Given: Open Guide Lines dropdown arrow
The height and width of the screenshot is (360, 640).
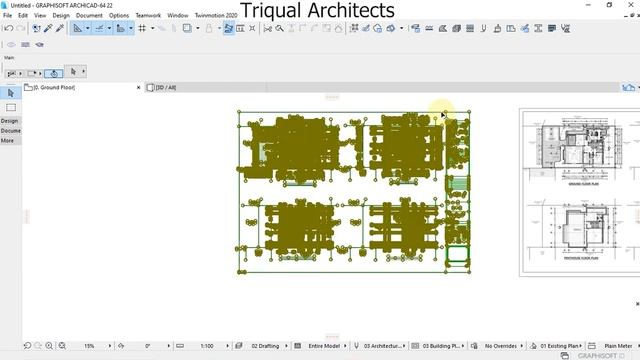Looking at the screenshot, I should point(87,28).
